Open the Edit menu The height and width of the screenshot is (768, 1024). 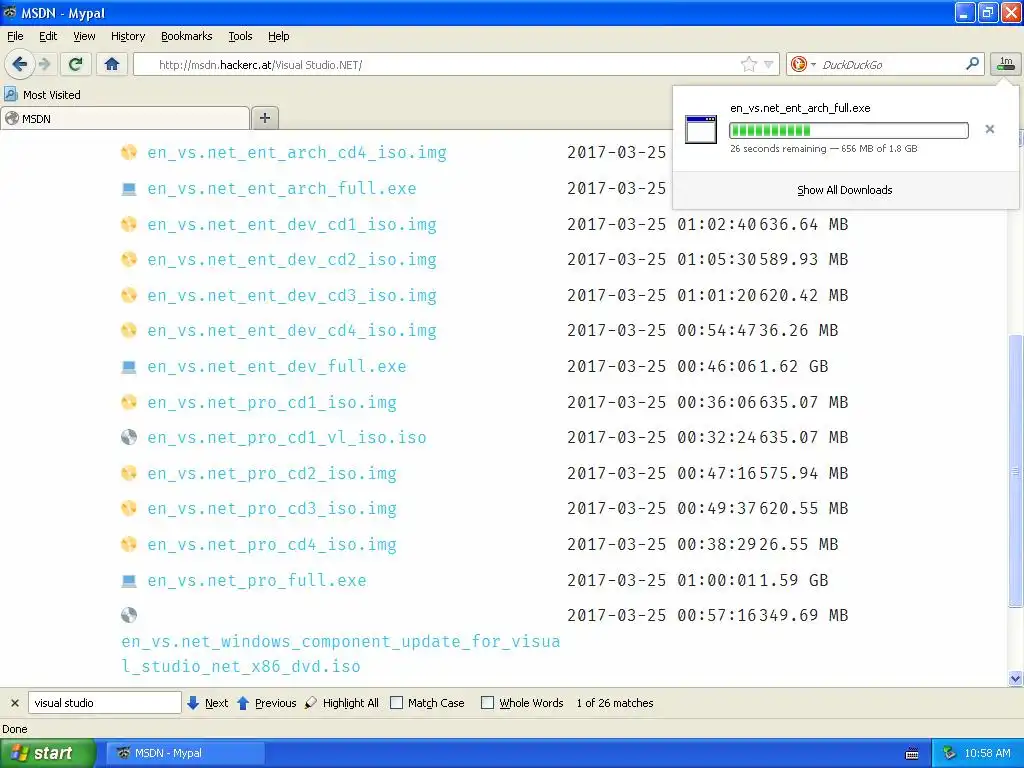[x=48, y=36]
